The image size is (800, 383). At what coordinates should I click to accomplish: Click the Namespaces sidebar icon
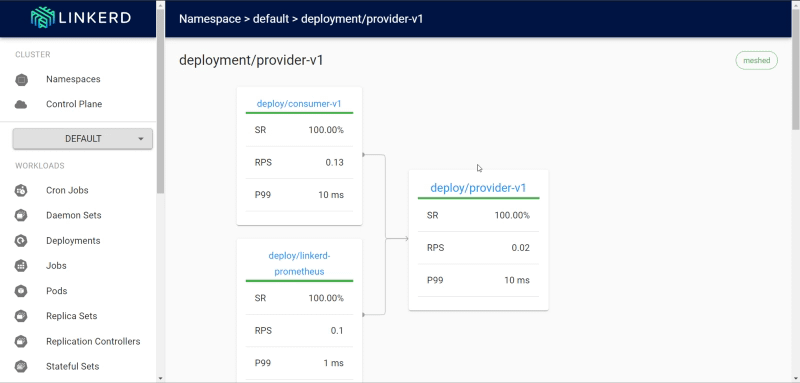pyautogui.click(x=21, y=80)
